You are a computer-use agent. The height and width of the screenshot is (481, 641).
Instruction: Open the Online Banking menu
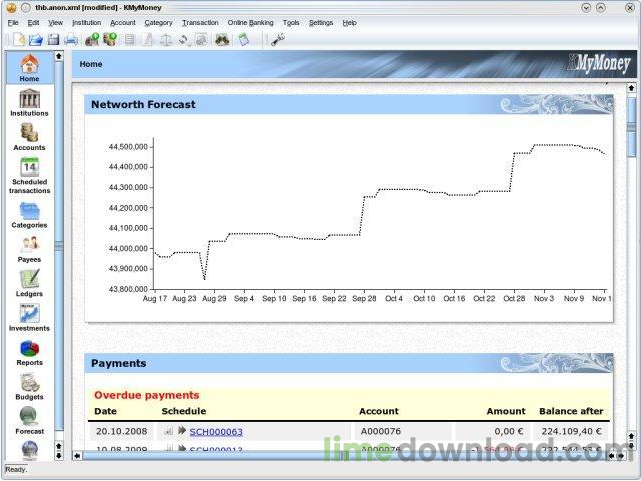pos(250,22)
